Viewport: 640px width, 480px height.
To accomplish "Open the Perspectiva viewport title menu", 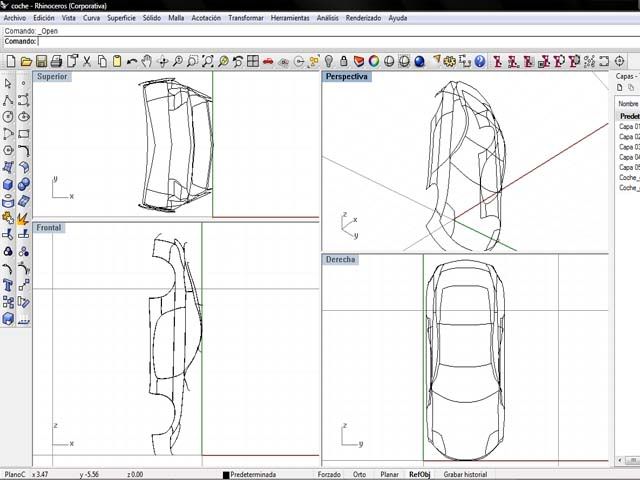I will 347,77.
